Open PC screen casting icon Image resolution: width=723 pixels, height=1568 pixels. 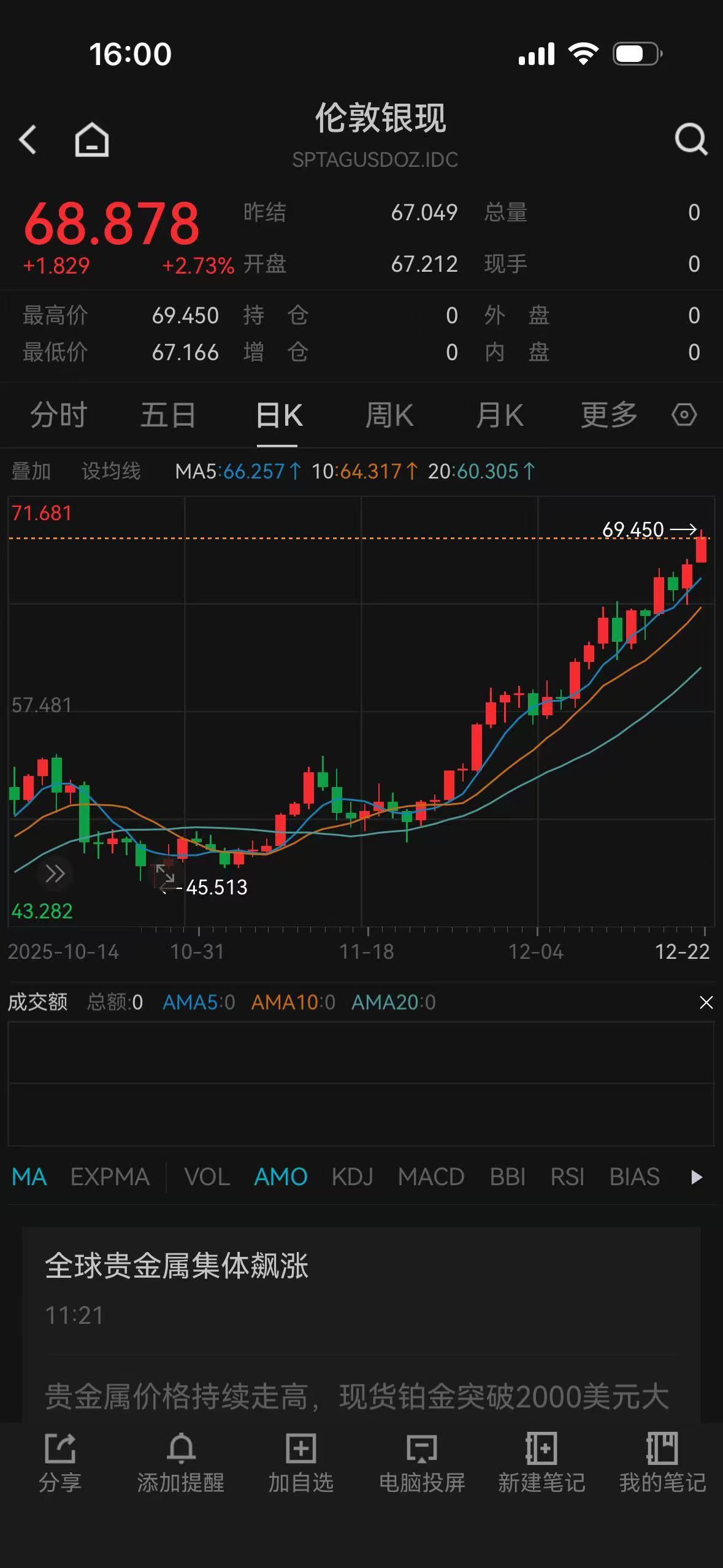pos(421,1462)
